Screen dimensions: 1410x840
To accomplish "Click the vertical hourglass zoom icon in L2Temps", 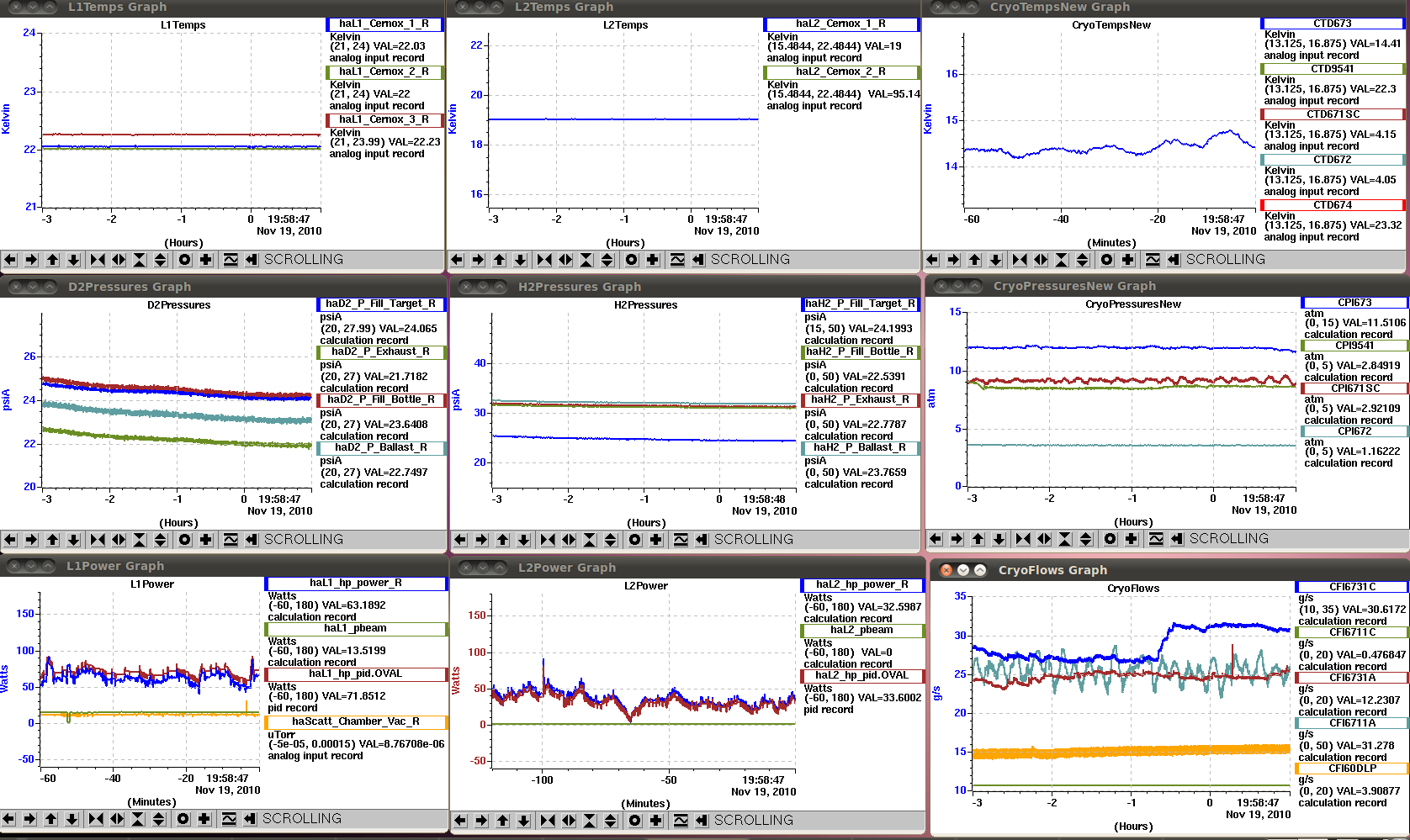I will point(586,260).
